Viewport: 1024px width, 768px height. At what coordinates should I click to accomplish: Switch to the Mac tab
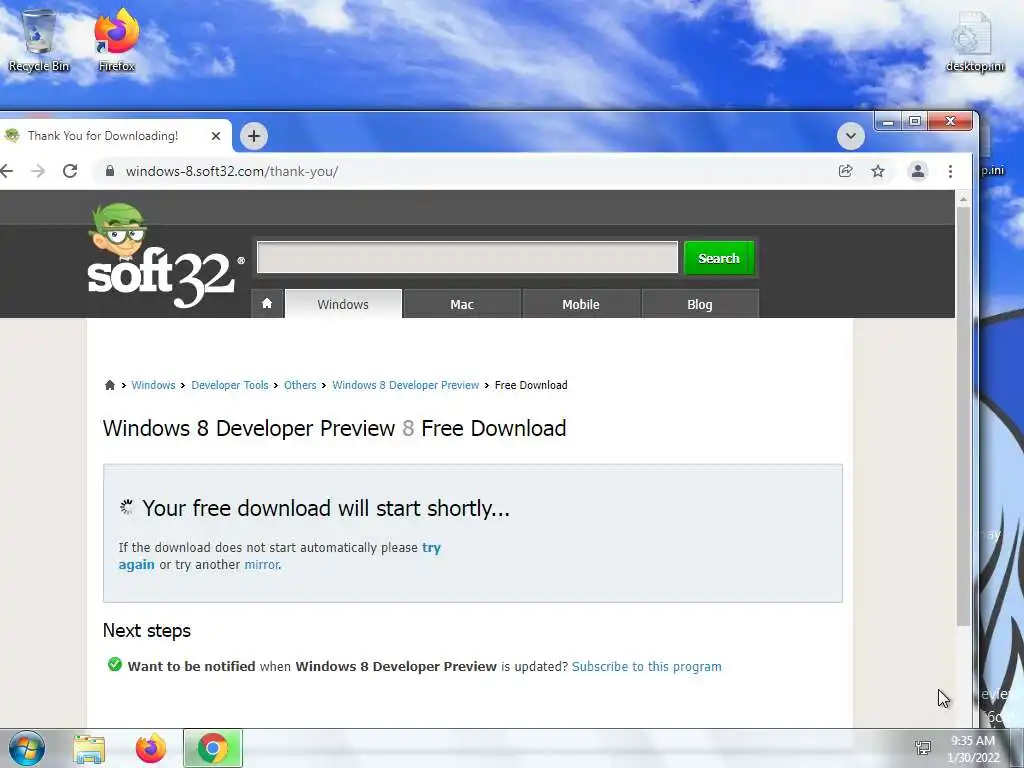pos(462,304)
